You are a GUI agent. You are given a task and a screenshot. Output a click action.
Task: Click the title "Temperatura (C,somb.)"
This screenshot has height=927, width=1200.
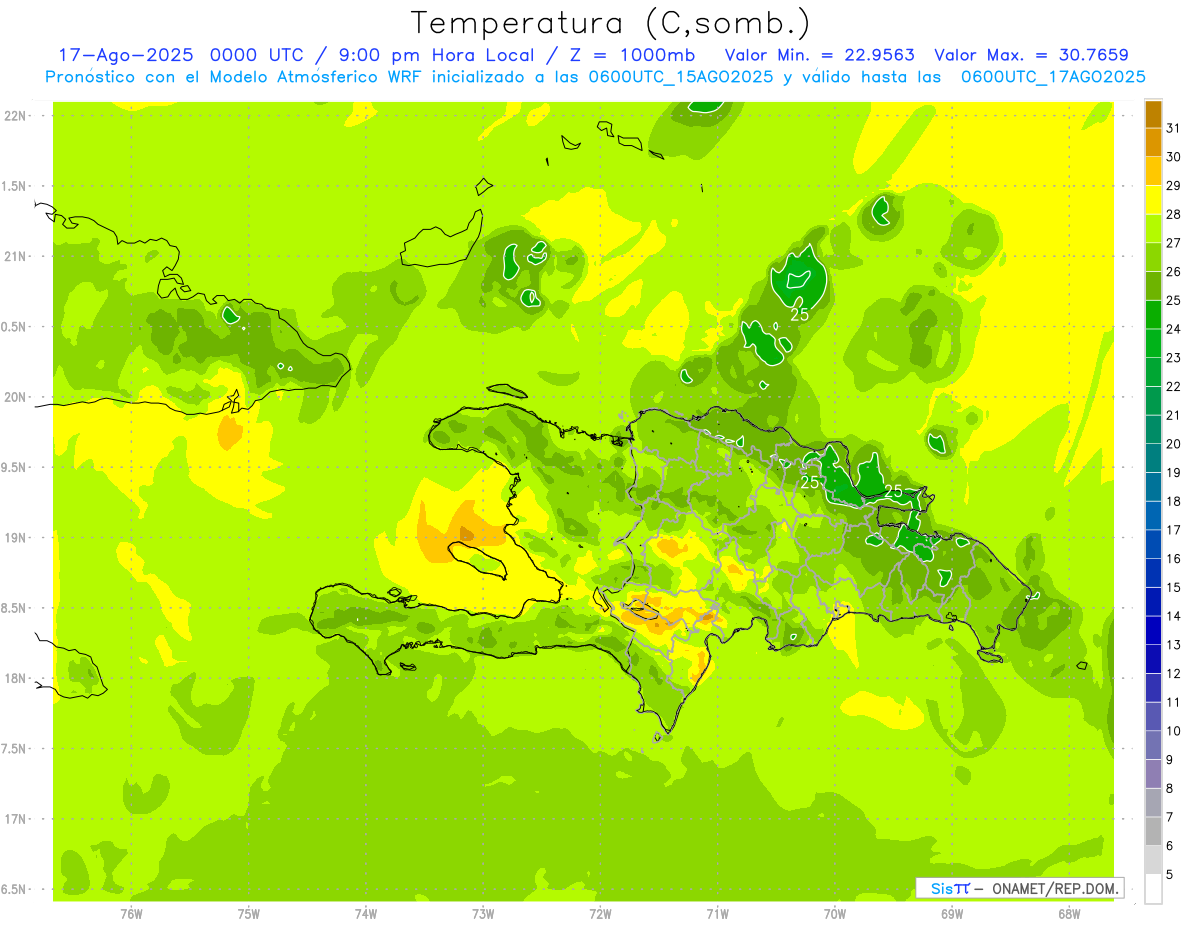(611, 23)
